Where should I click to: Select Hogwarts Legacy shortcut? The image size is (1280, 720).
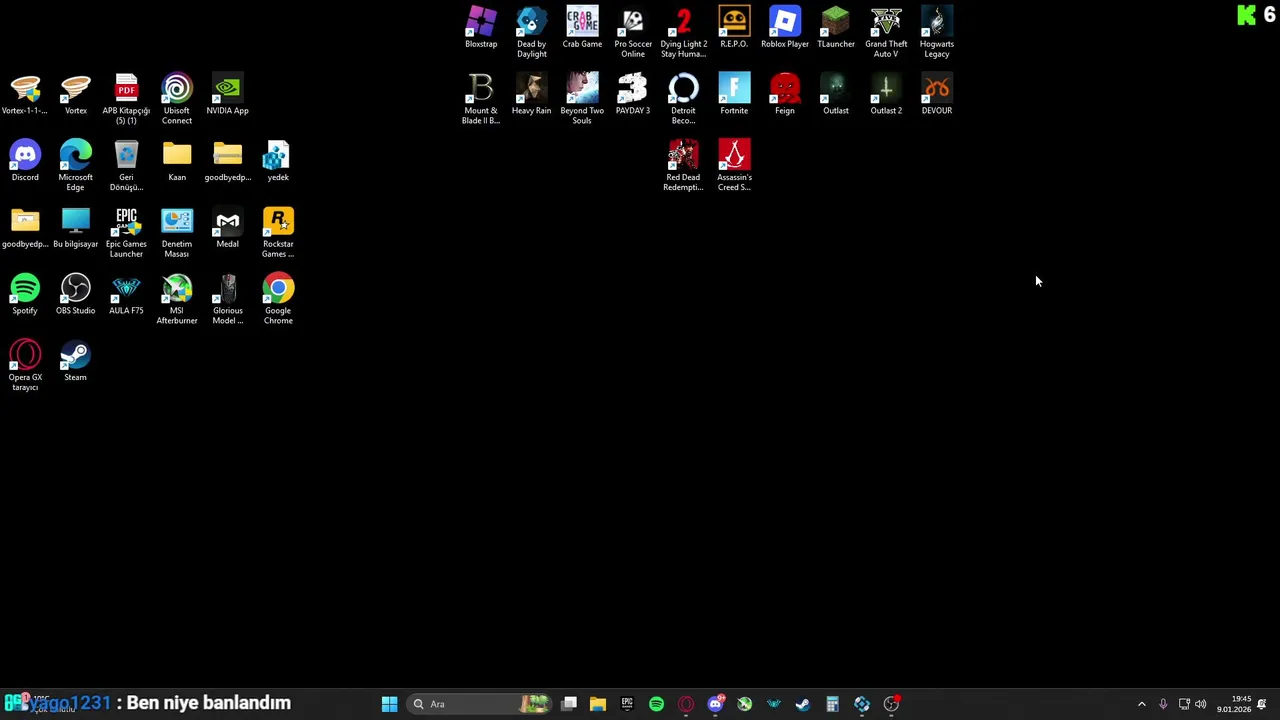coord(937,32)
